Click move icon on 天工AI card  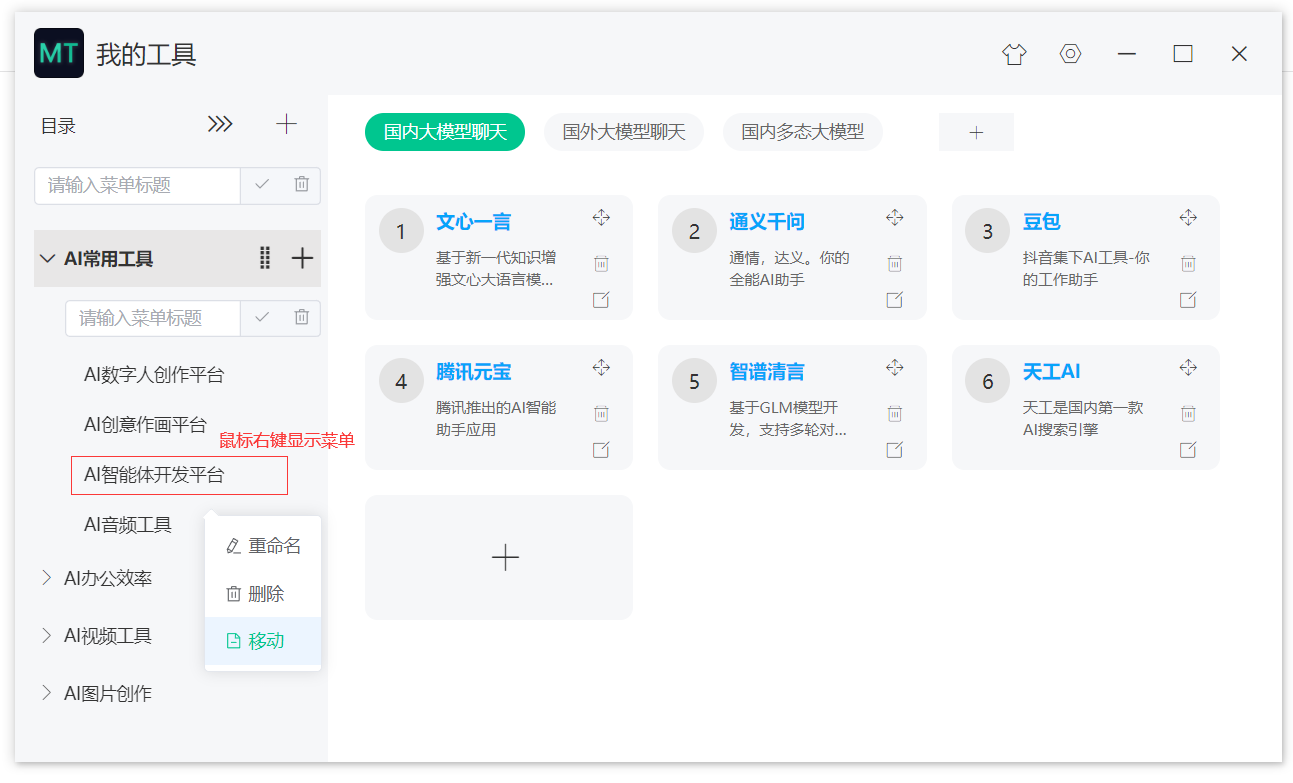pyautogui.click(x=1188, y=368)
